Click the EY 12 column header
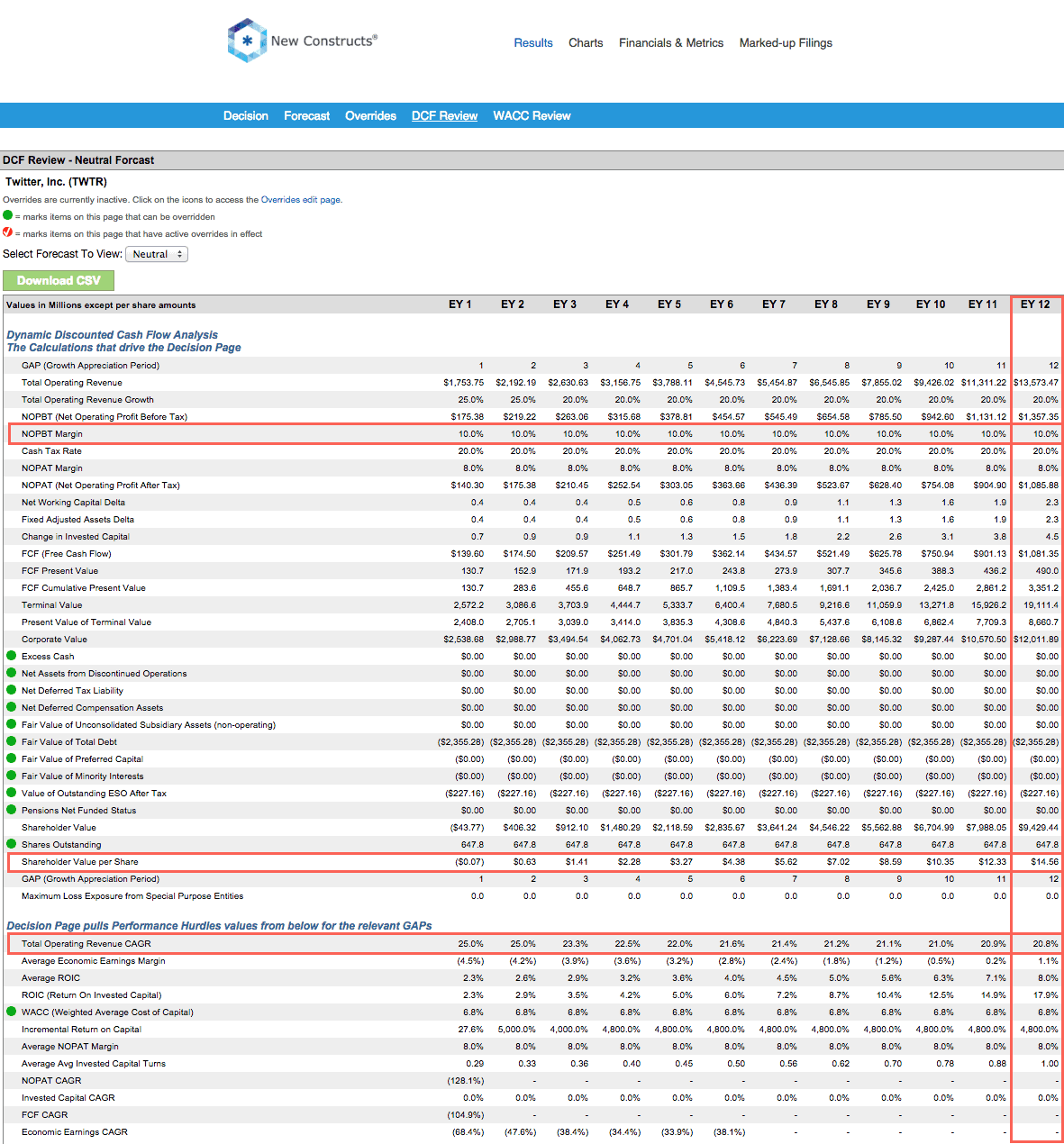 1035,304
